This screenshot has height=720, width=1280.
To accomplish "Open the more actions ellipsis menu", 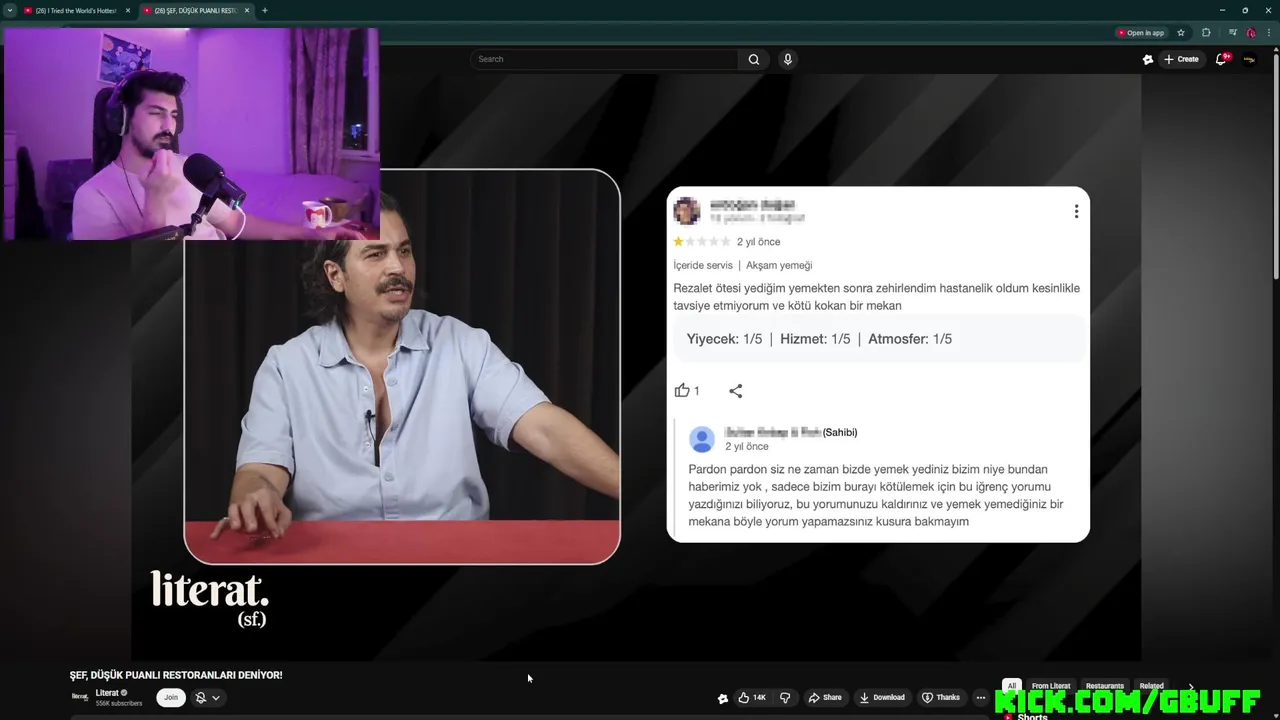I will coord(981,698).
